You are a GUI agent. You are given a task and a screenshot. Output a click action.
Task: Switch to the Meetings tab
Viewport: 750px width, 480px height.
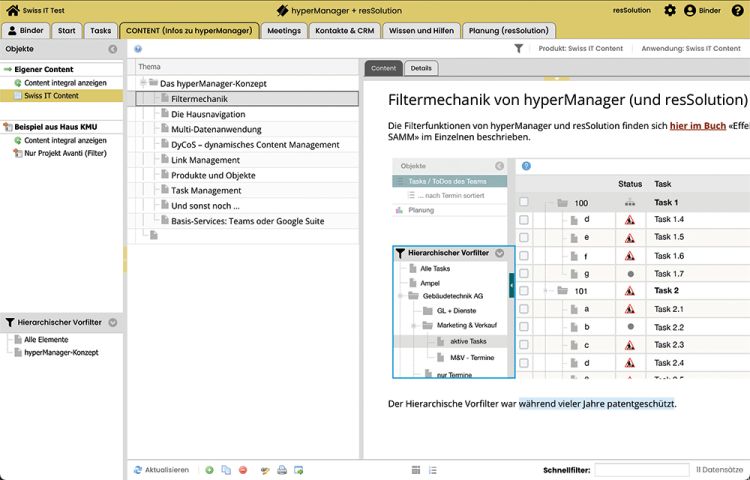(284, 31)
